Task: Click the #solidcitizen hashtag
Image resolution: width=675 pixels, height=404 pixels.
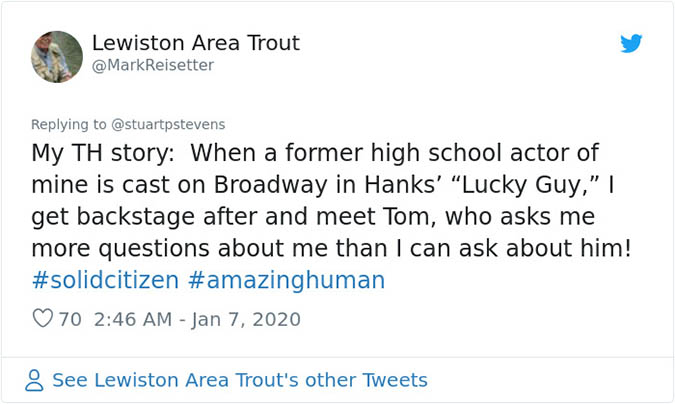Action: [x=105, y=280]
